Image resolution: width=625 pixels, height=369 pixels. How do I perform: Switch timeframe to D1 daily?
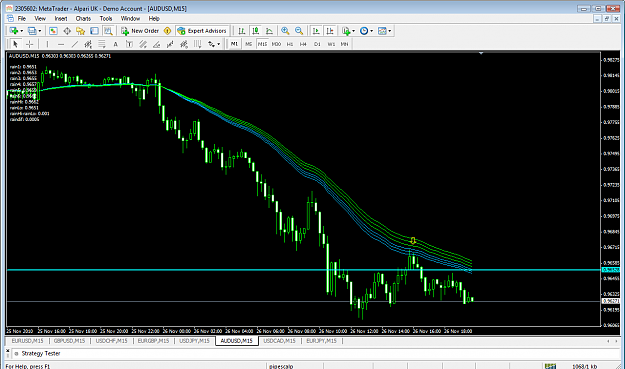317,44
